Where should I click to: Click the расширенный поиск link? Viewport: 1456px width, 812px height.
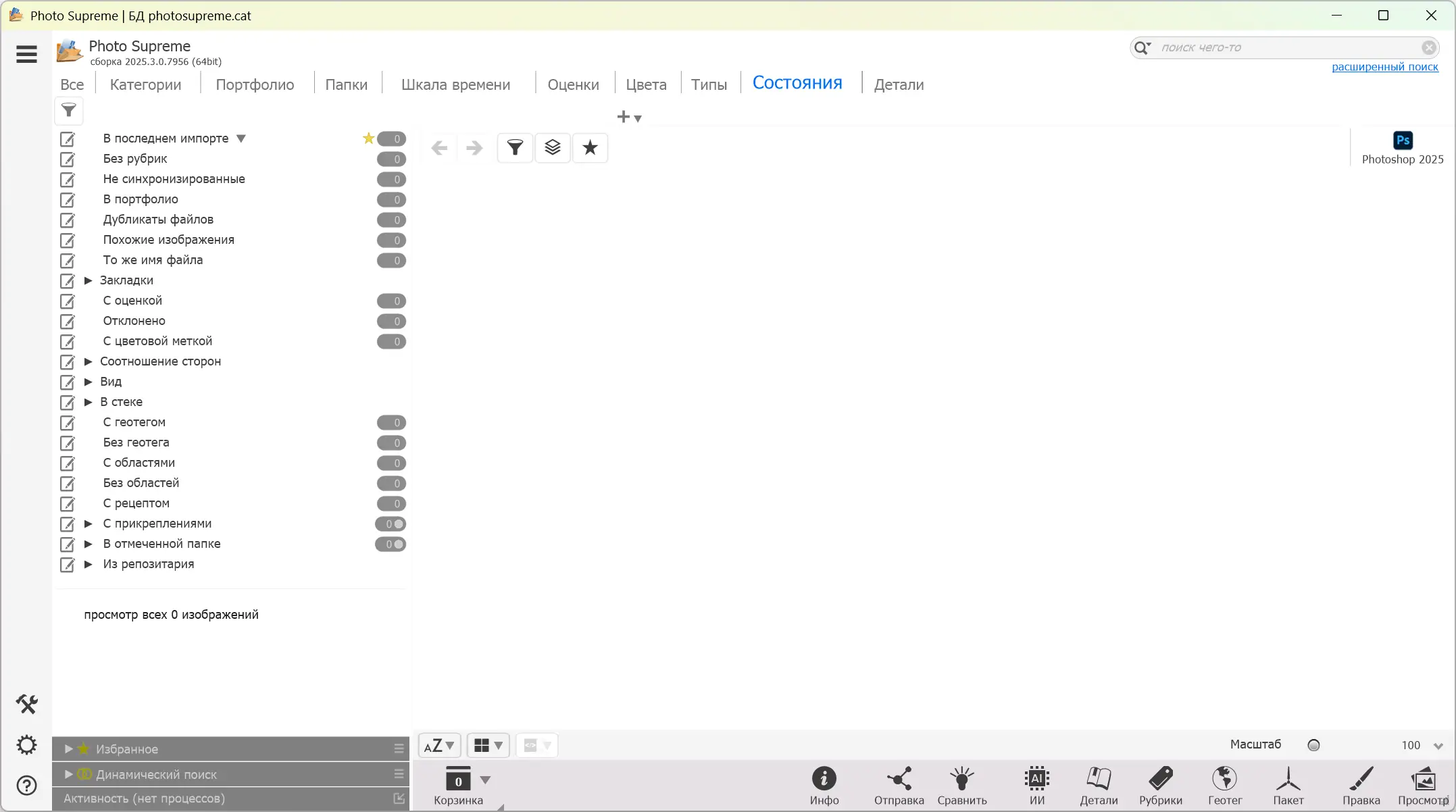coord(1384,67)
